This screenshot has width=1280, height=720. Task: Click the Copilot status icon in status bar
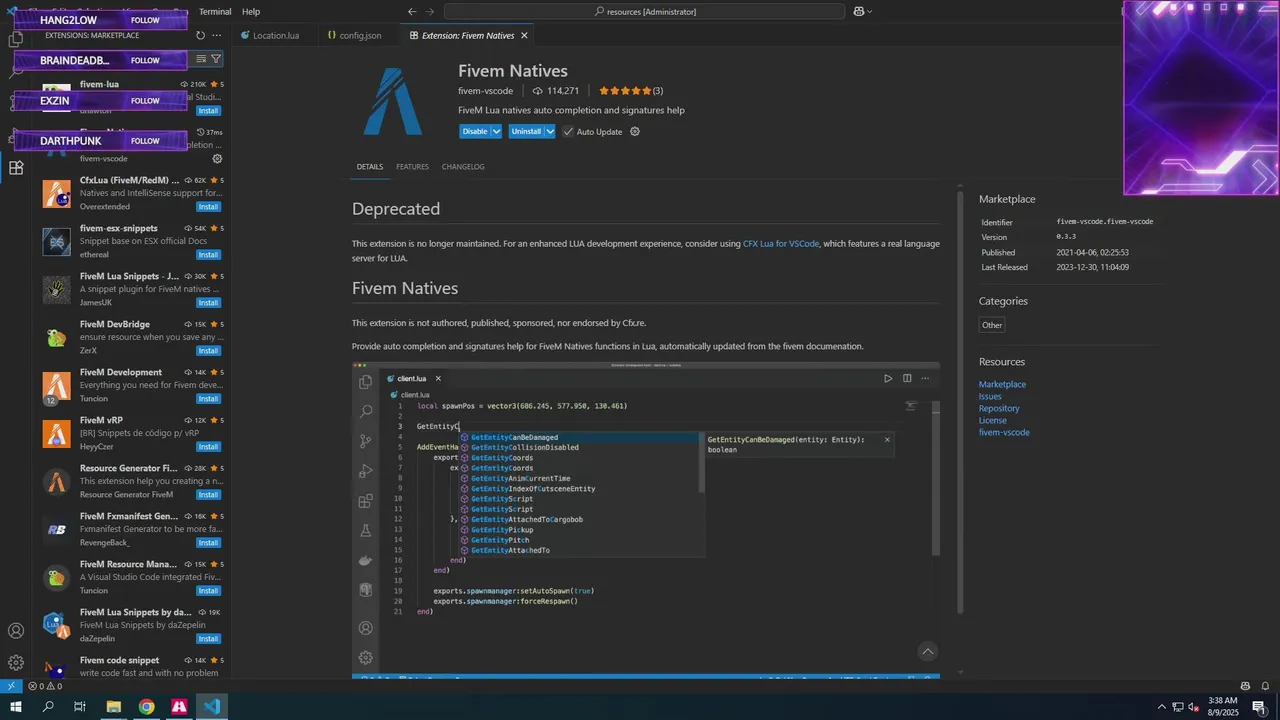1245,686
